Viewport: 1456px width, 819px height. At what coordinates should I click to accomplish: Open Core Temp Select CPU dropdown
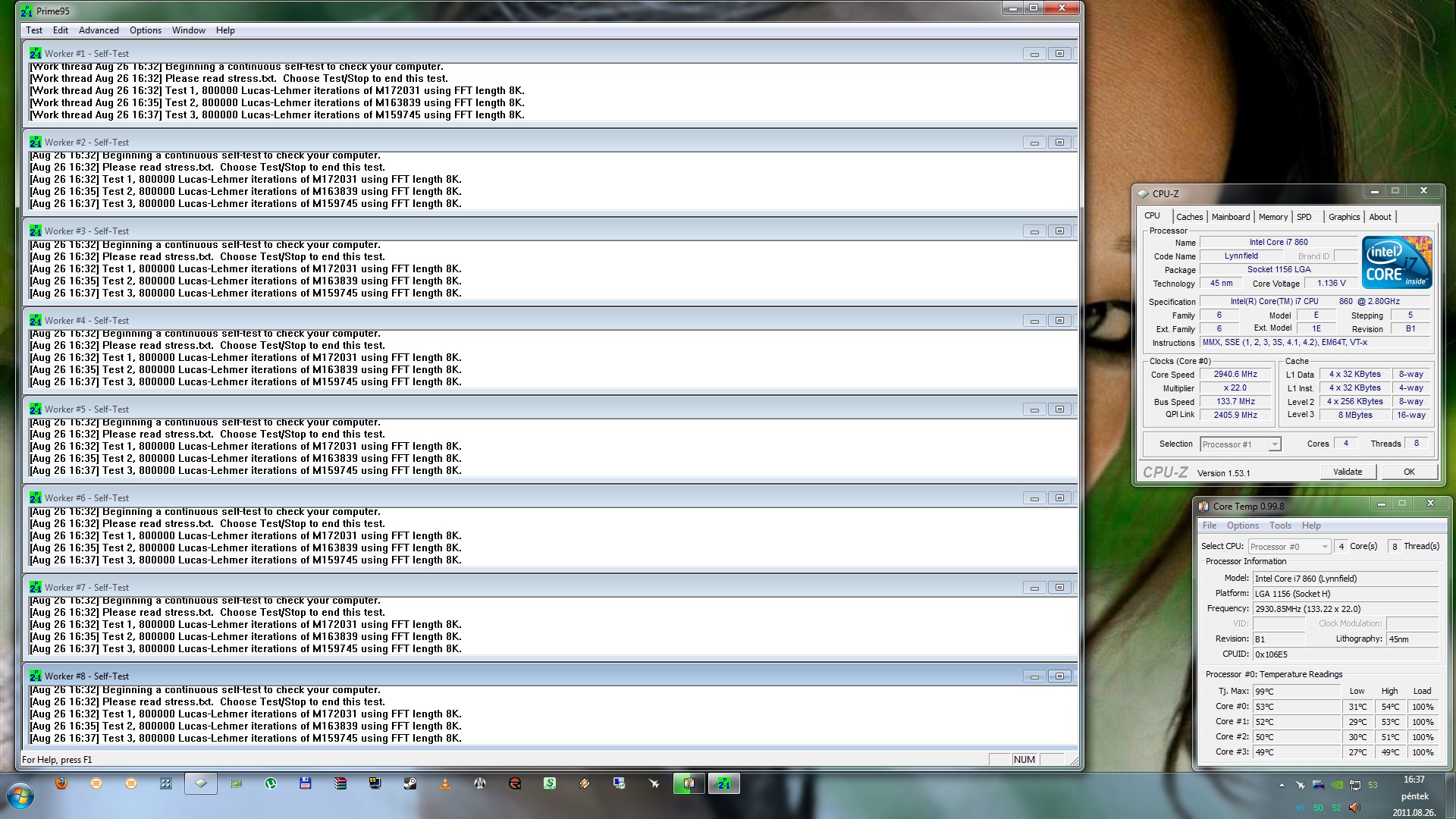click(1290, 546)
